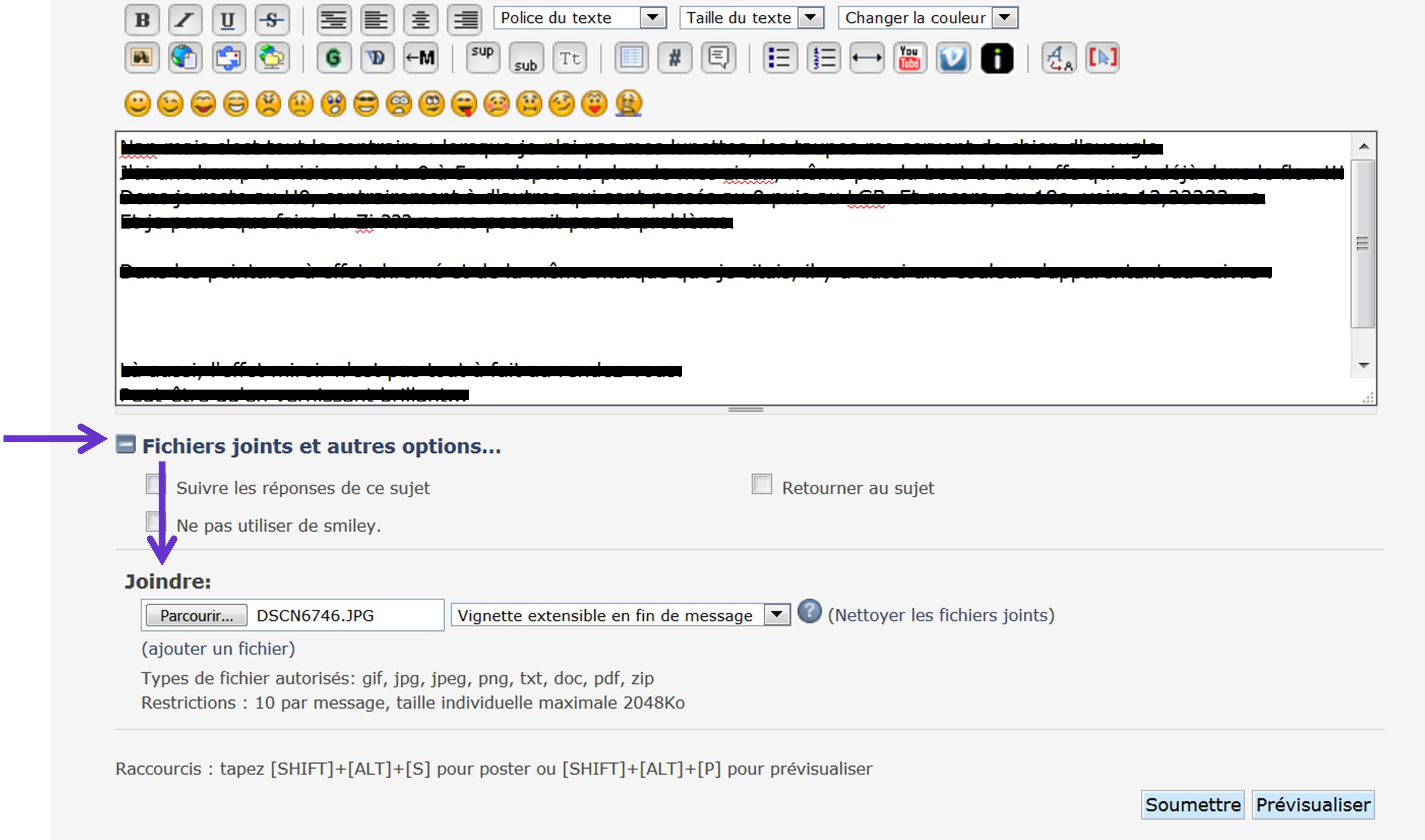Insert code with the # button
Viewport: 1425px width, 840px height.
click(x=675, y=58)
